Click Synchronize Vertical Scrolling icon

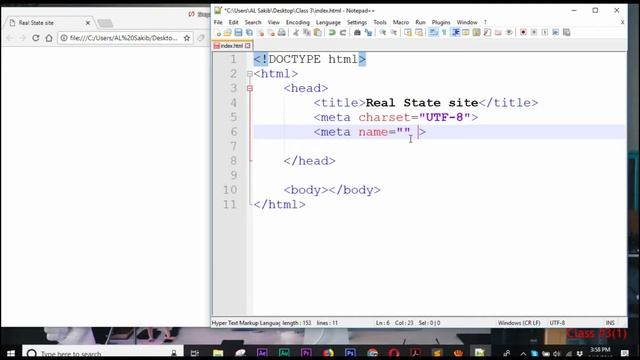(x=408, y=33)
